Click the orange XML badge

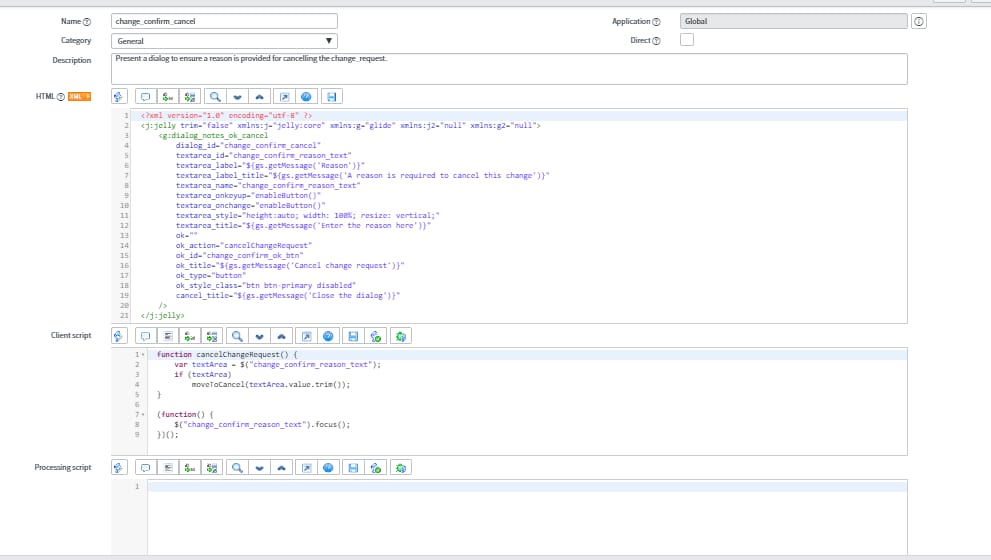click(80, 97)
